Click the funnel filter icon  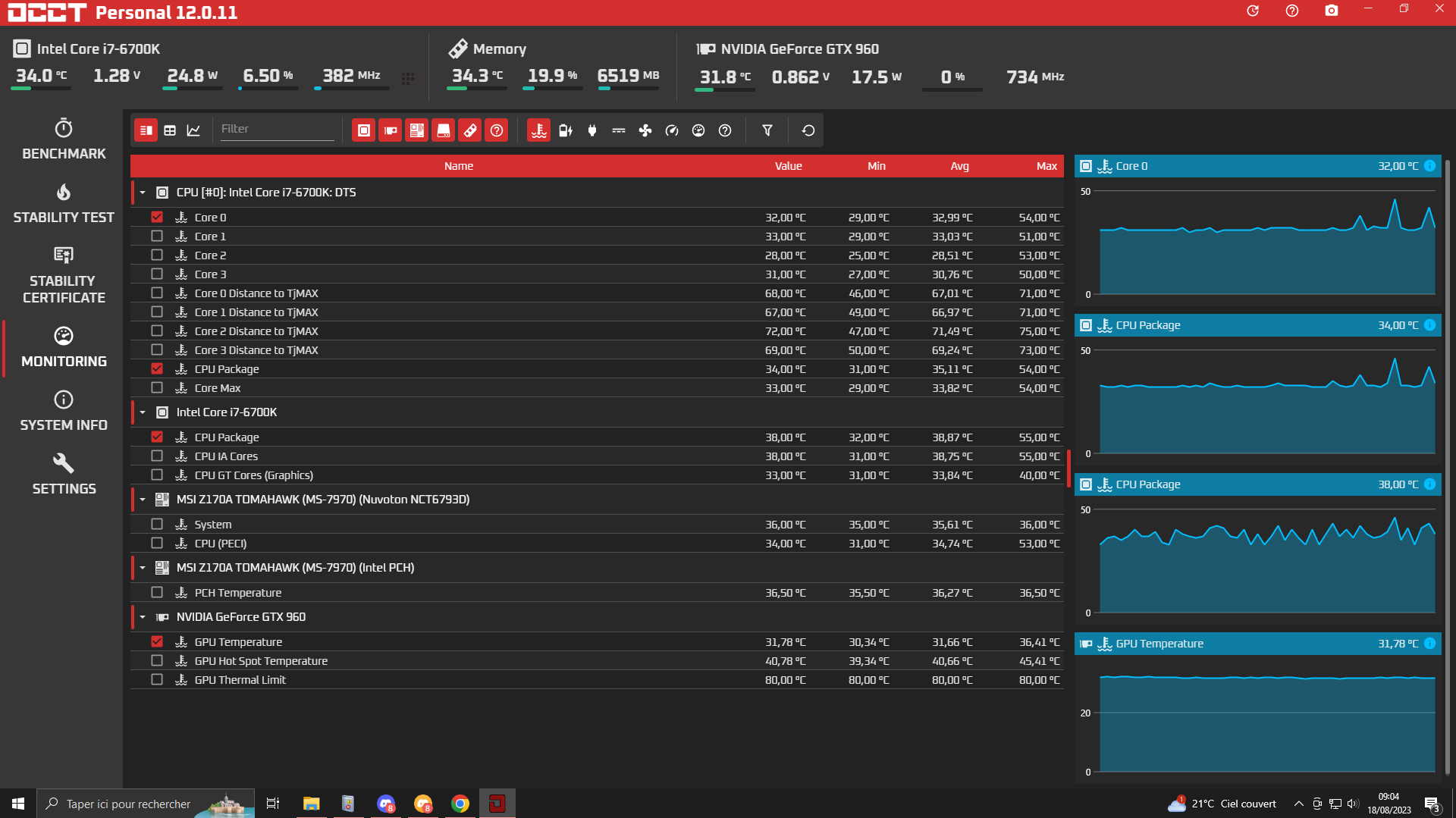[767, 130]
